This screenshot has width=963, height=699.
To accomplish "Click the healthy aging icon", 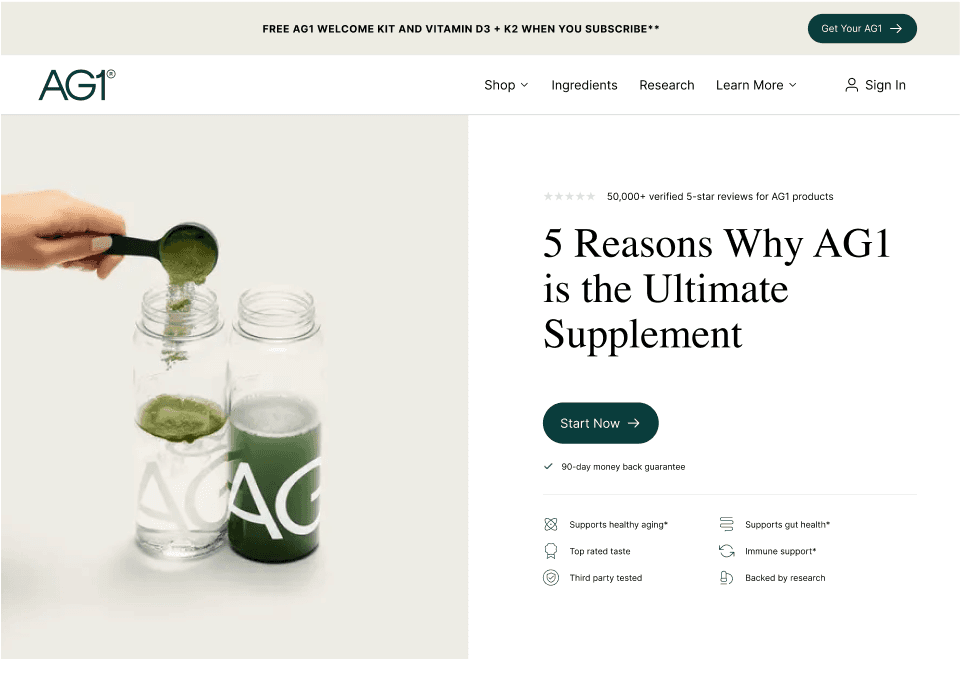I will click(x=551, y=524).
